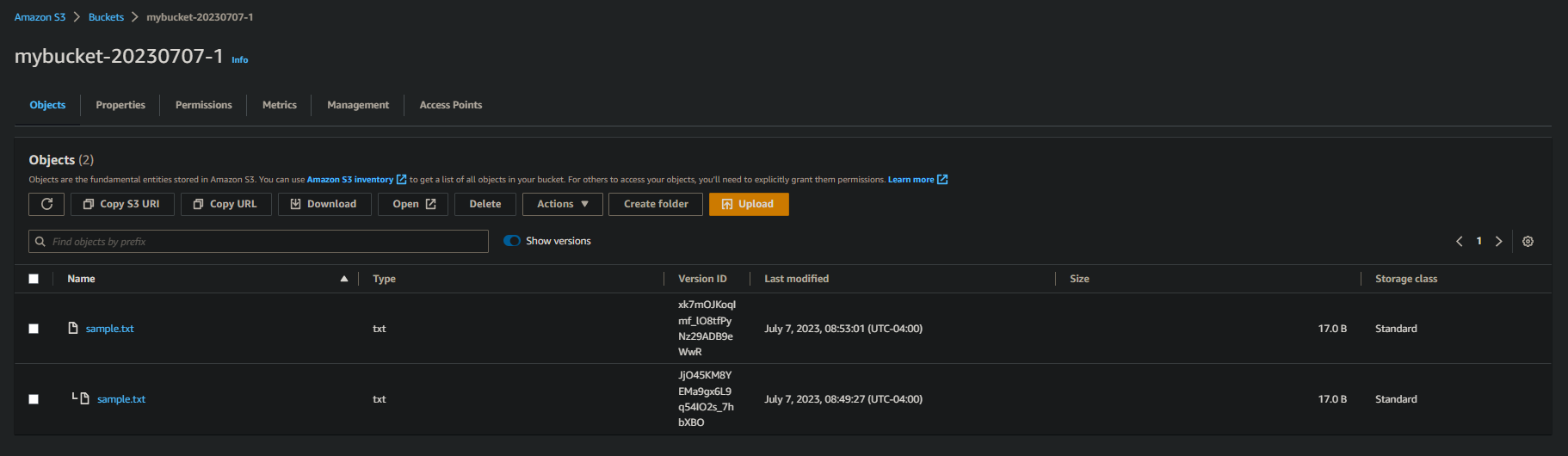
Task: Check the select-all checkbox in table header
Action: 34,279
